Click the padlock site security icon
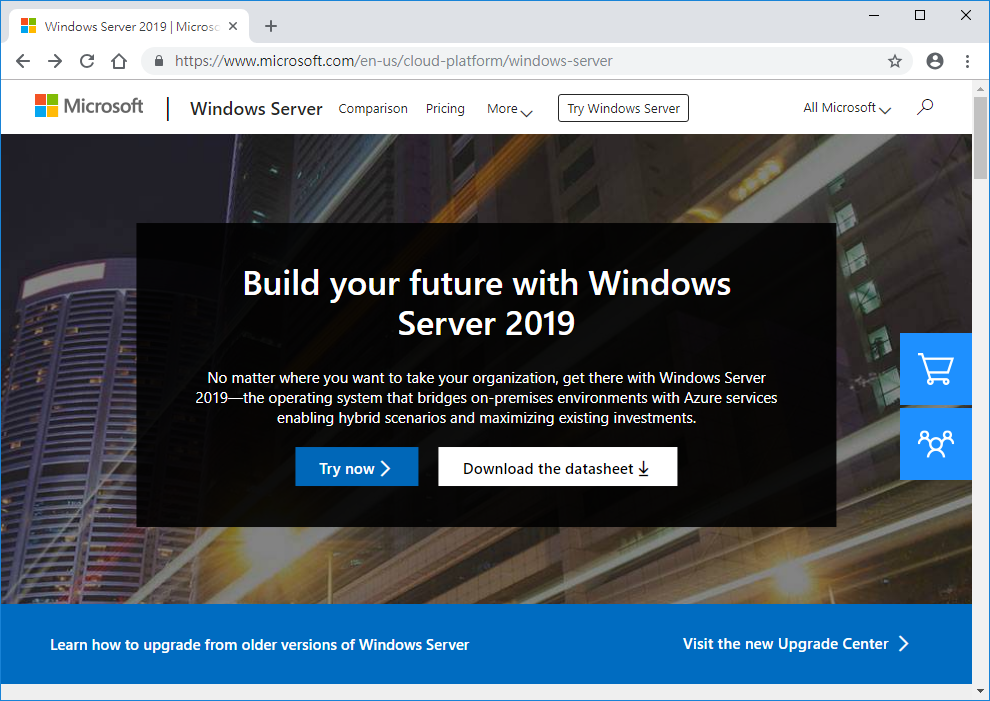The height and width of the screenshot is (701, 990). [159, 61]
